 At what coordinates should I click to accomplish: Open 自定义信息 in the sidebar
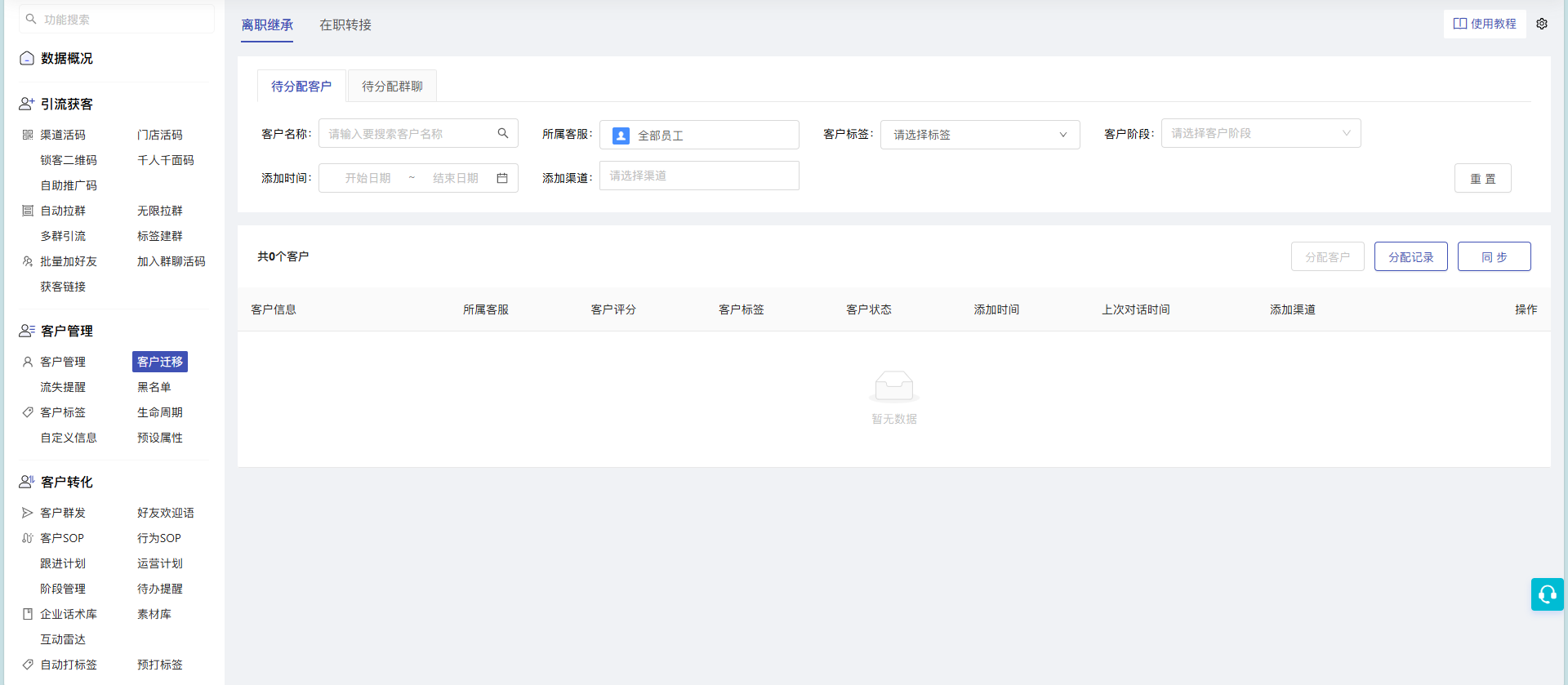click(69, 438)
